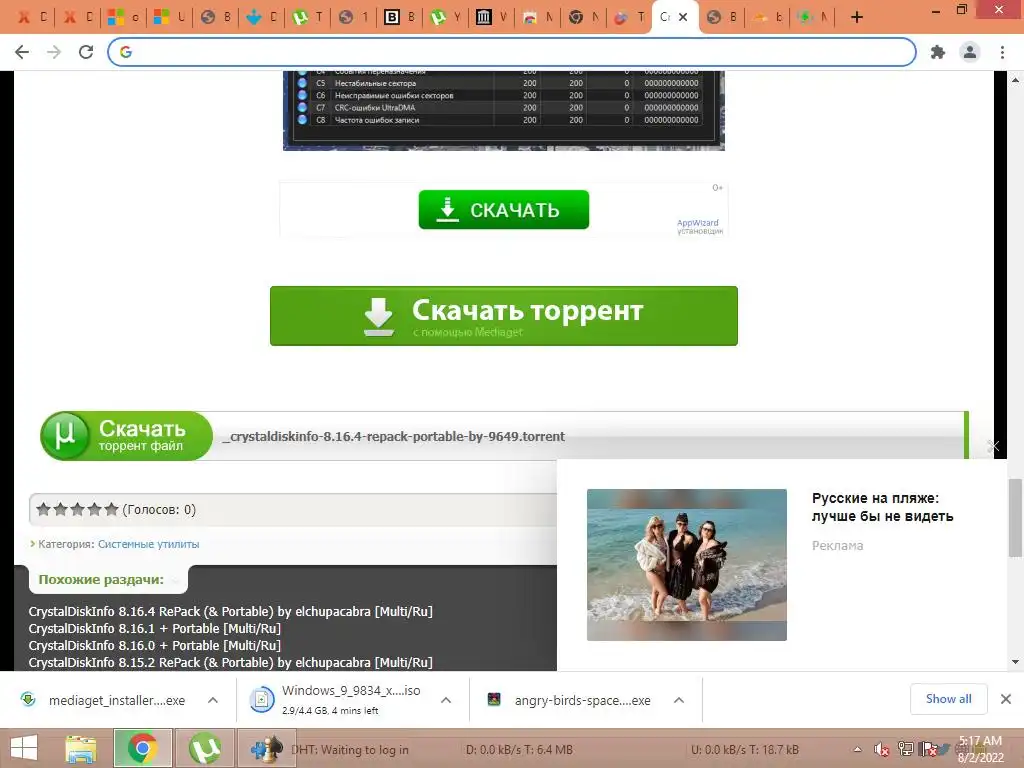Click the crystaldiskinfo .torrent file link
The height and width of the screenshot is (768, 1024).
(393, 436)
